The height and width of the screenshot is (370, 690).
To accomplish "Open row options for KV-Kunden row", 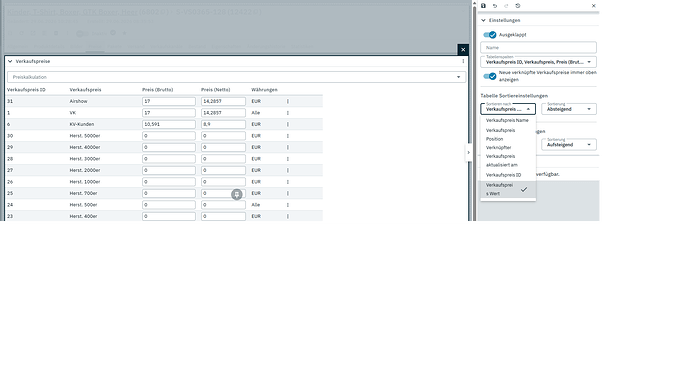I will click(x=288, y=124).
